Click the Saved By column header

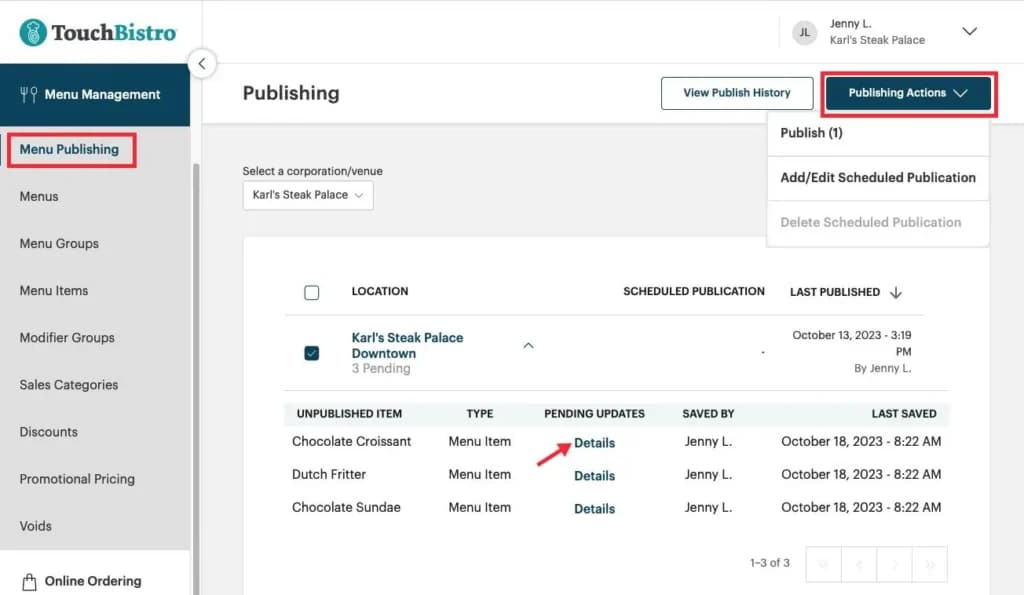708,413
